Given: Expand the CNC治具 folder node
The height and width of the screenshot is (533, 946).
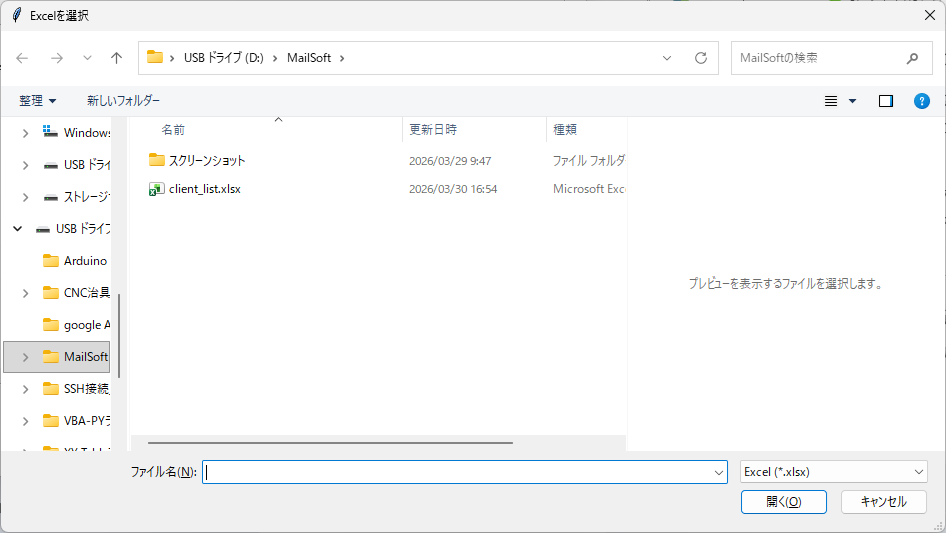Looking at the screenshot, I should (x=26, y=293).
